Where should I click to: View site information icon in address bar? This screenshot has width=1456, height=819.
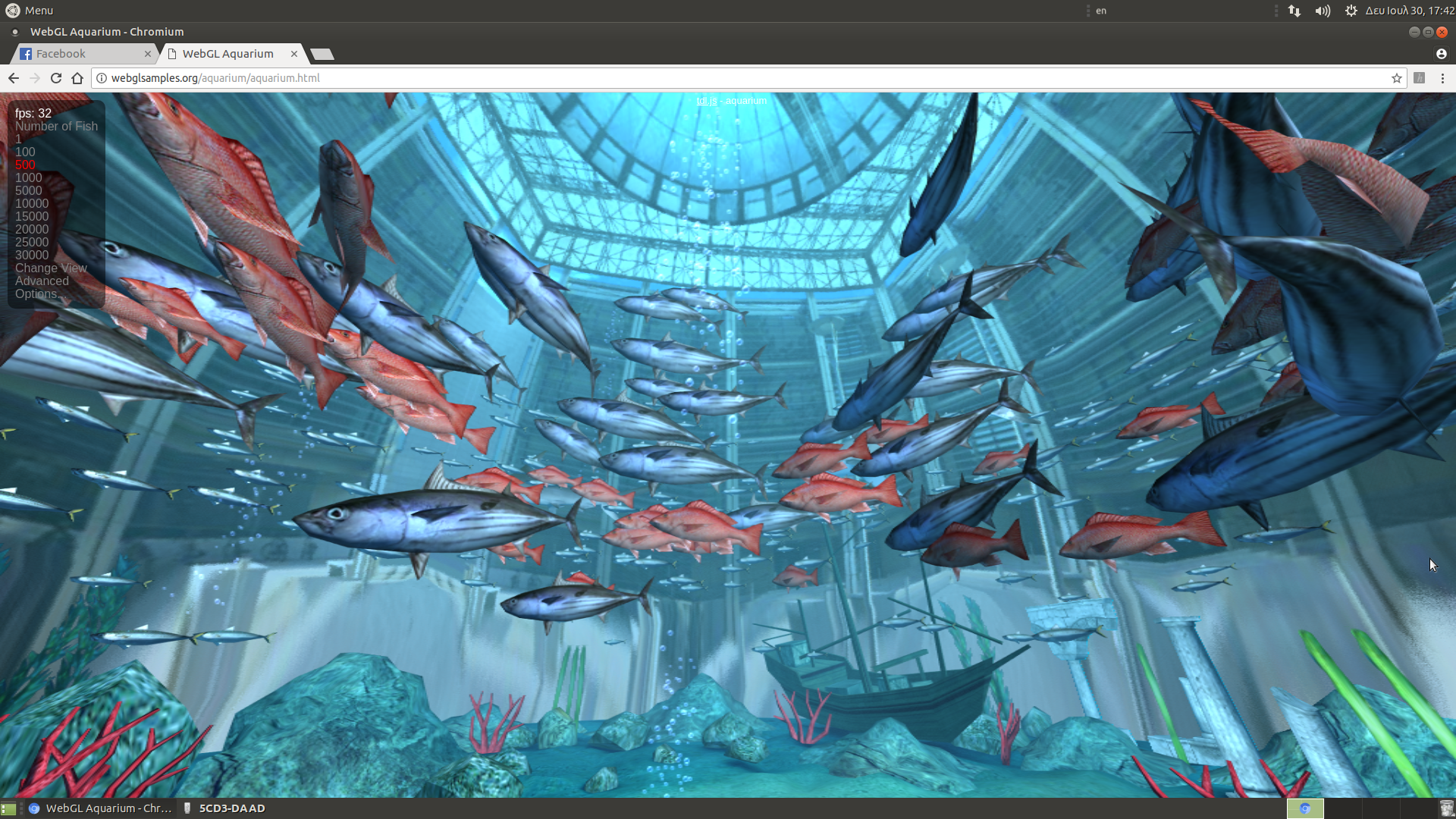[x=102, y=78]
